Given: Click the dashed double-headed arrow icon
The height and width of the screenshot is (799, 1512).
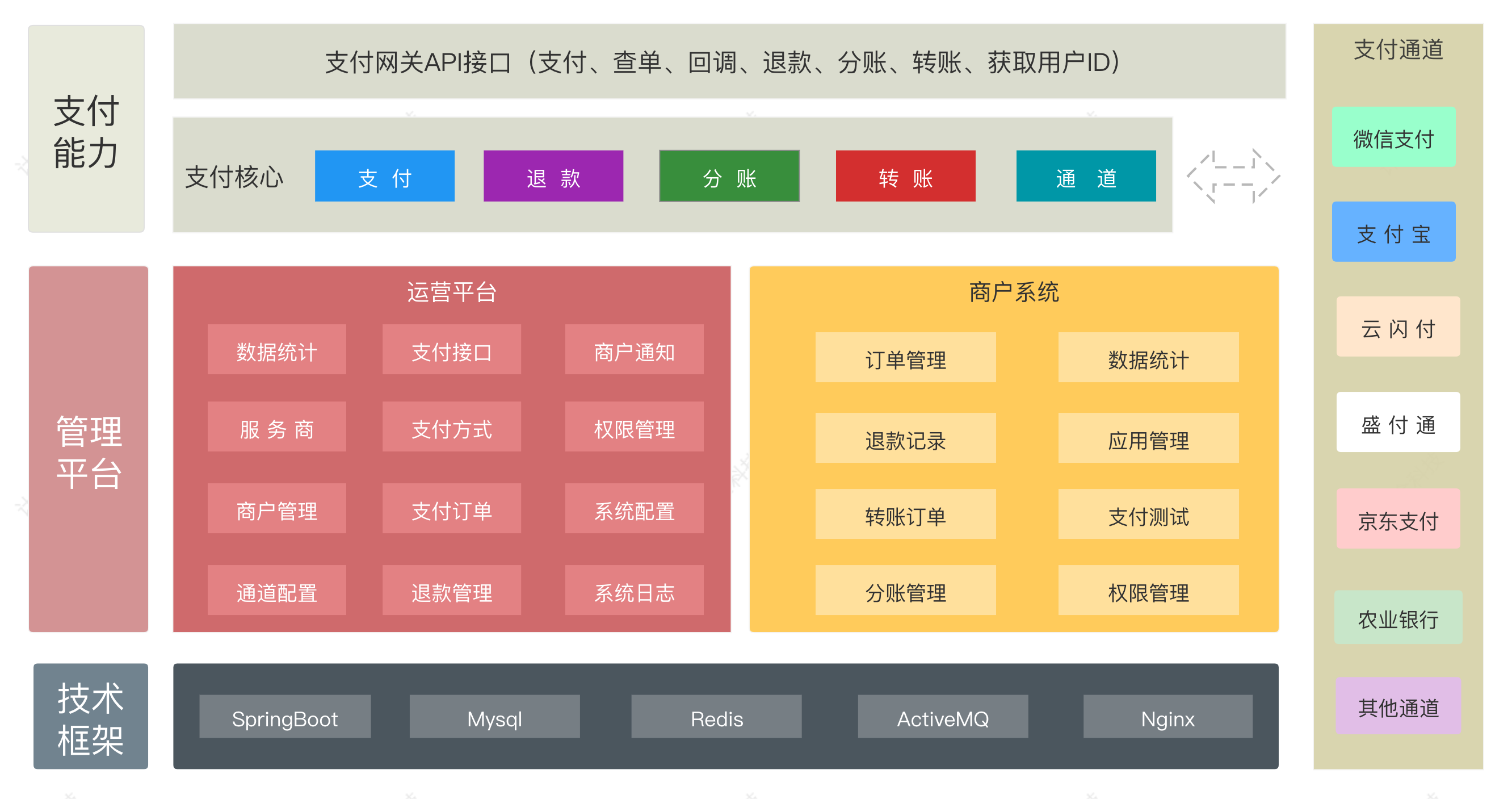Looking at the screenshot, I should 1233,175.
